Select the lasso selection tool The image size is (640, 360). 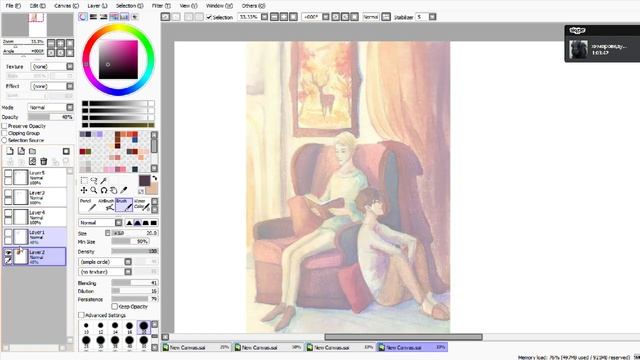click(x=94, y=180)
